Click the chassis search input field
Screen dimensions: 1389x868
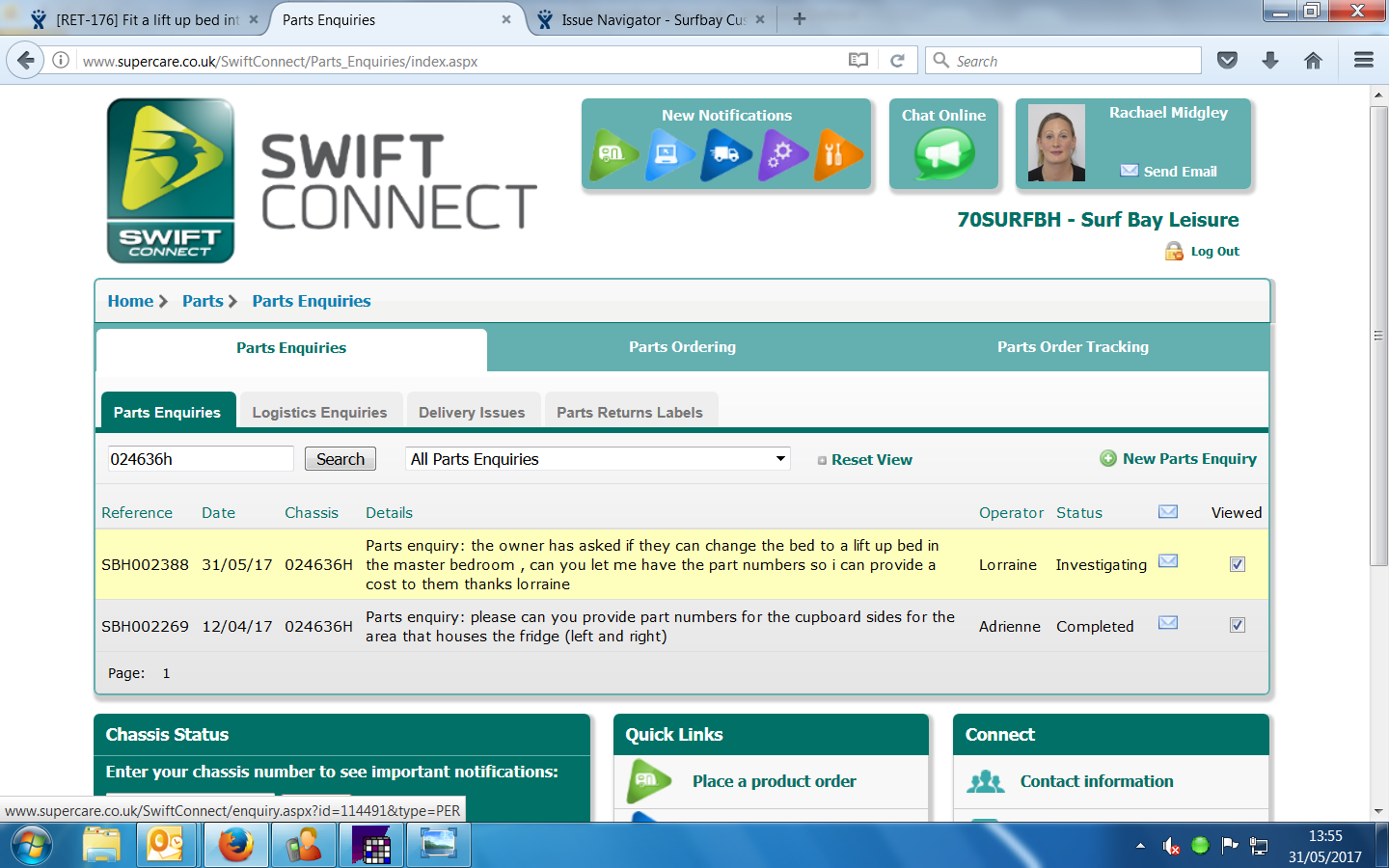click(200, 459)
